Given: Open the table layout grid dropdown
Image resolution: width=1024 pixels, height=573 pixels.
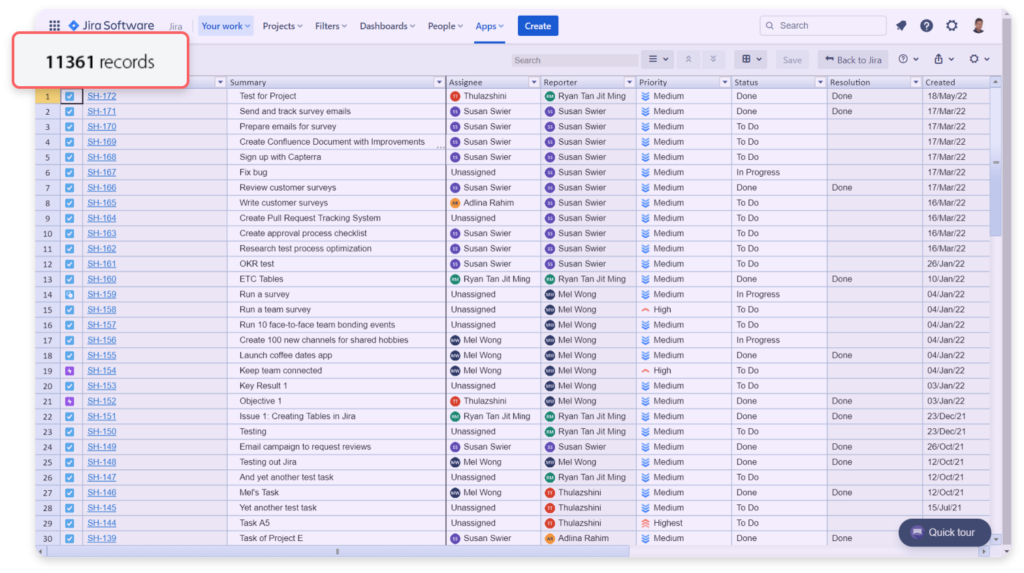Looking at the screenshot, I should click(751, 59).
